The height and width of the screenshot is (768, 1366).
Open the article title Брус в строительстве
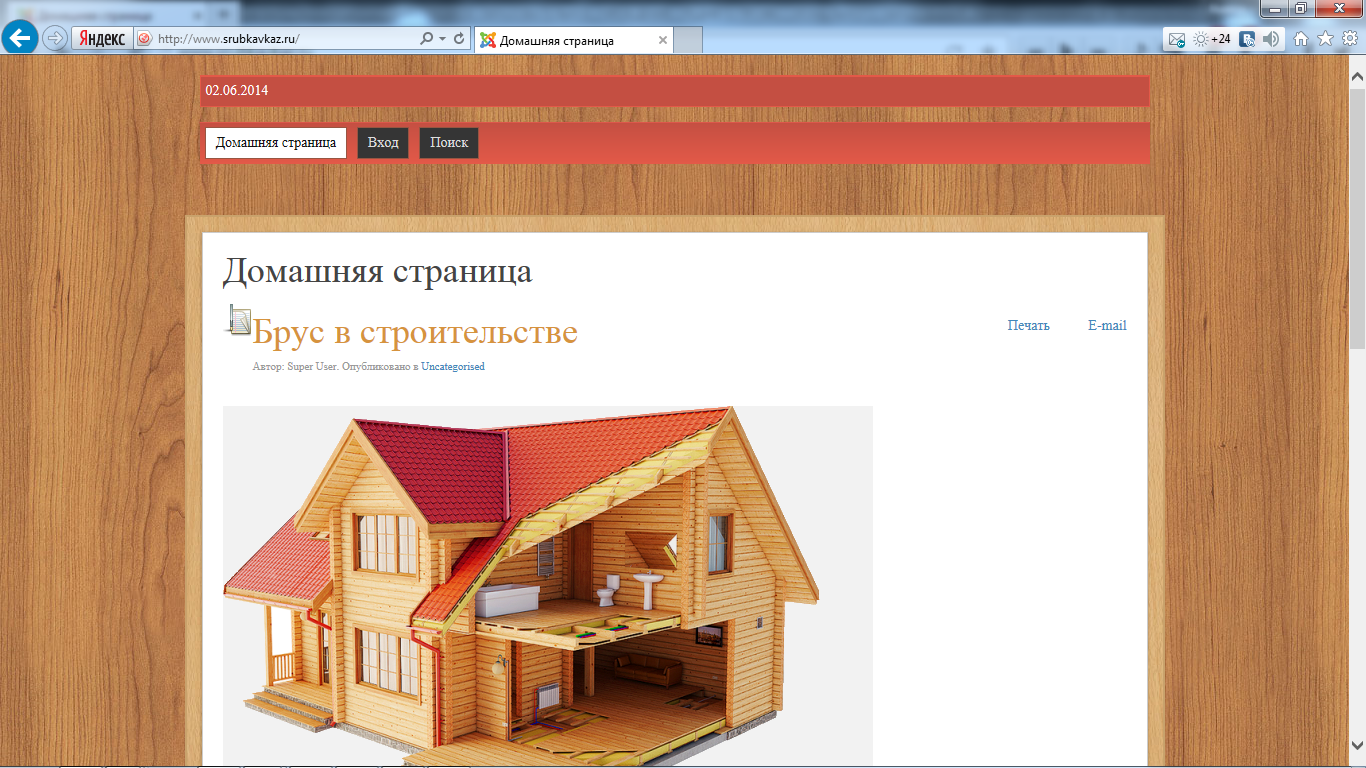coord(415,332)
